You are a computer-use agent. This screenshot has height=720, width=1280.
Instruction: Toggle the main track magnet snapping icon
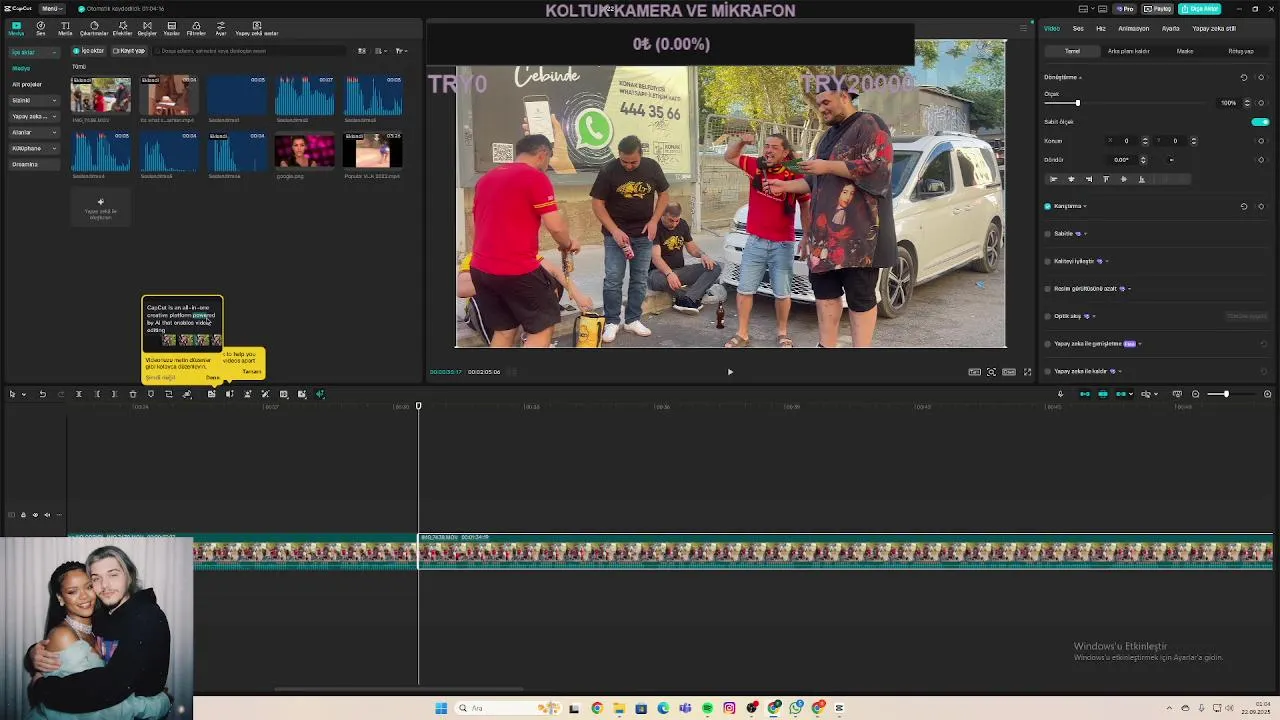pyautogui.click(x=1085, y=394)
